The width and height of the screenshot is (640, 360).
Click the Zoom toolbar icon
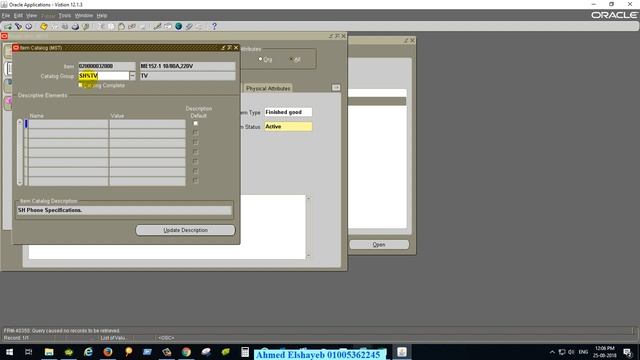[168, 27]
